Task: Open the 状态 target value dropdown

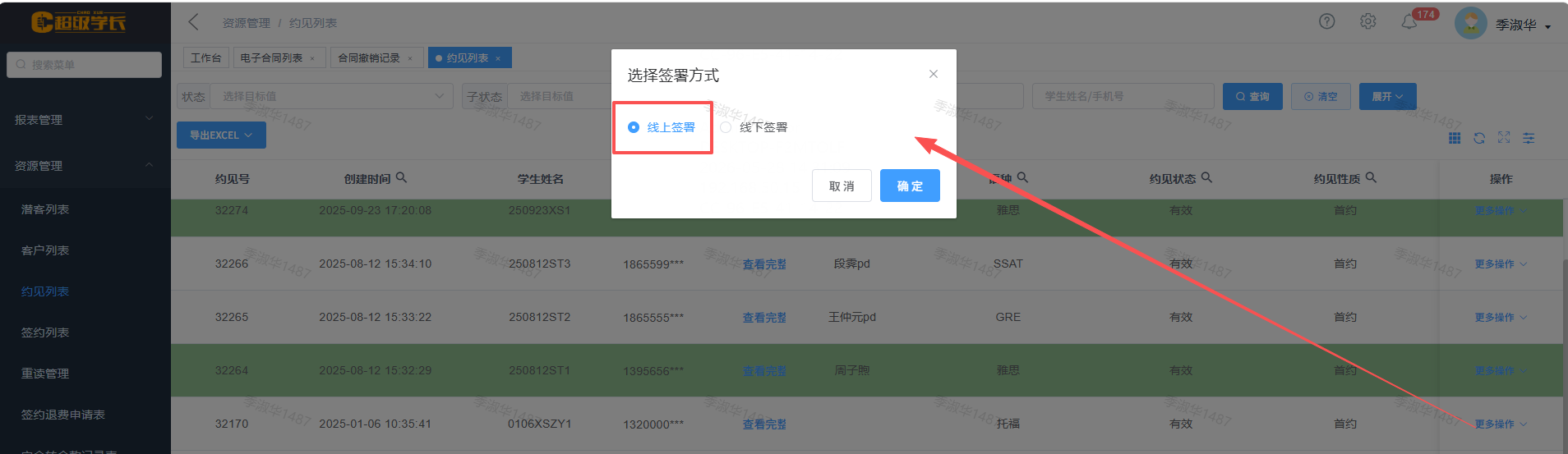Action: click(330, 96)
